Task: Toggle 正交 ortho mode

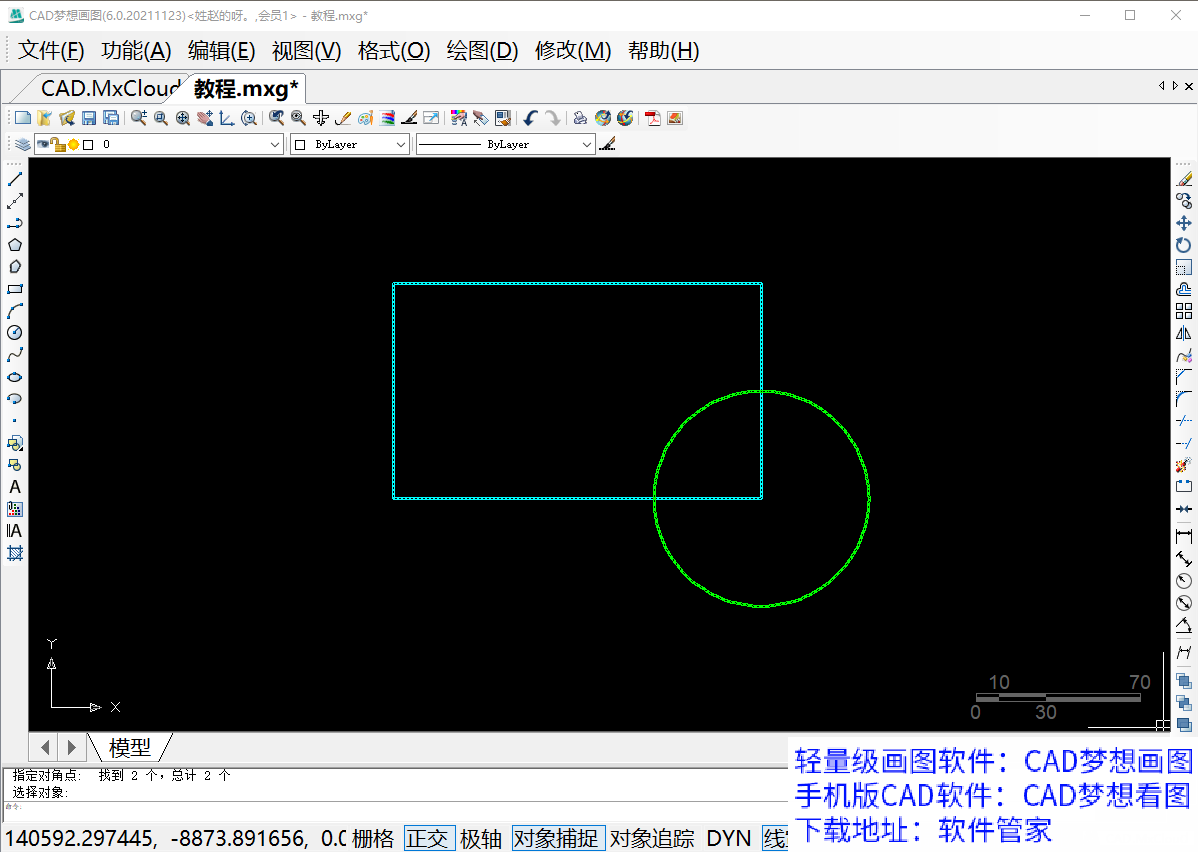Action: [x=428, y=838]
